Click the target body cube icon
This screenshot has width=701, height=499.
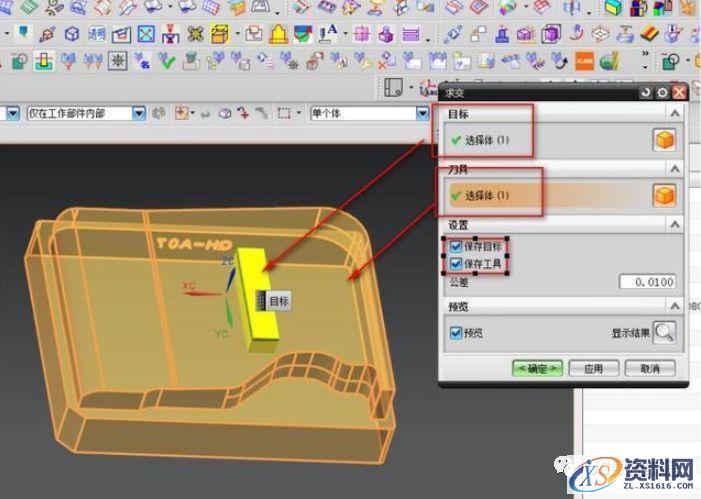click(x=662, y=140)
